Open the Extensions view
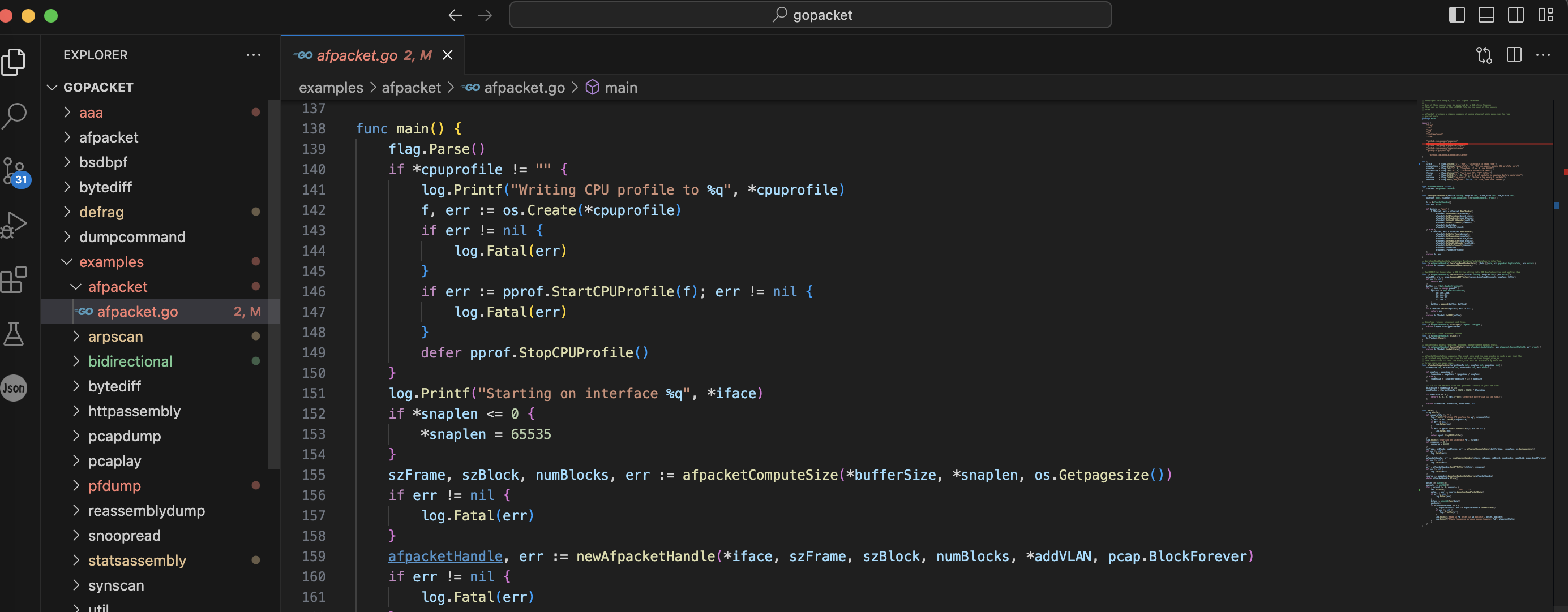Screen dimensions: 1568x612 pos(14,279)
